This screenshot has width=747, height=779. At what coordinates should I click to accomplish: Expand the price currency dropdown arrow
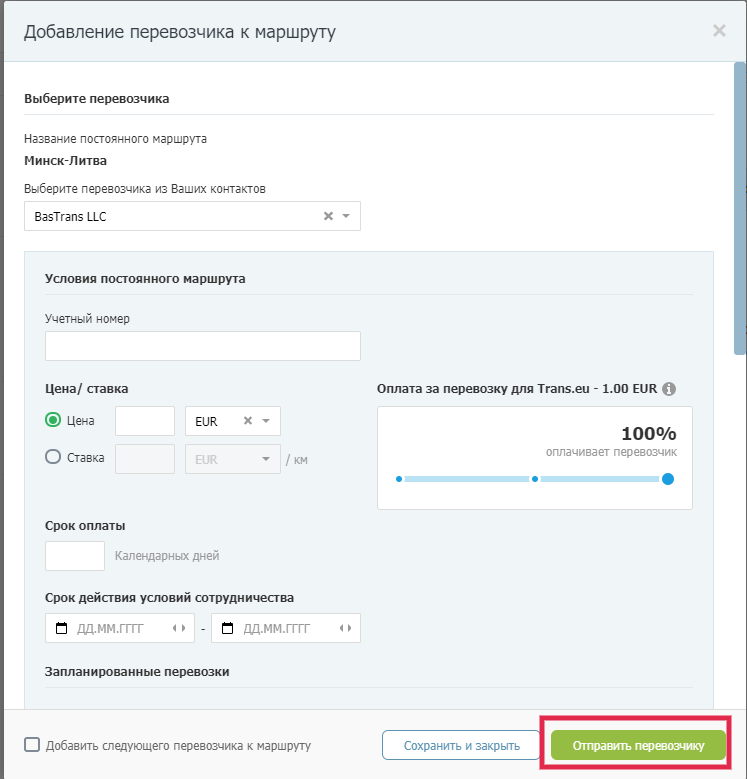click(x=266, y=421)
